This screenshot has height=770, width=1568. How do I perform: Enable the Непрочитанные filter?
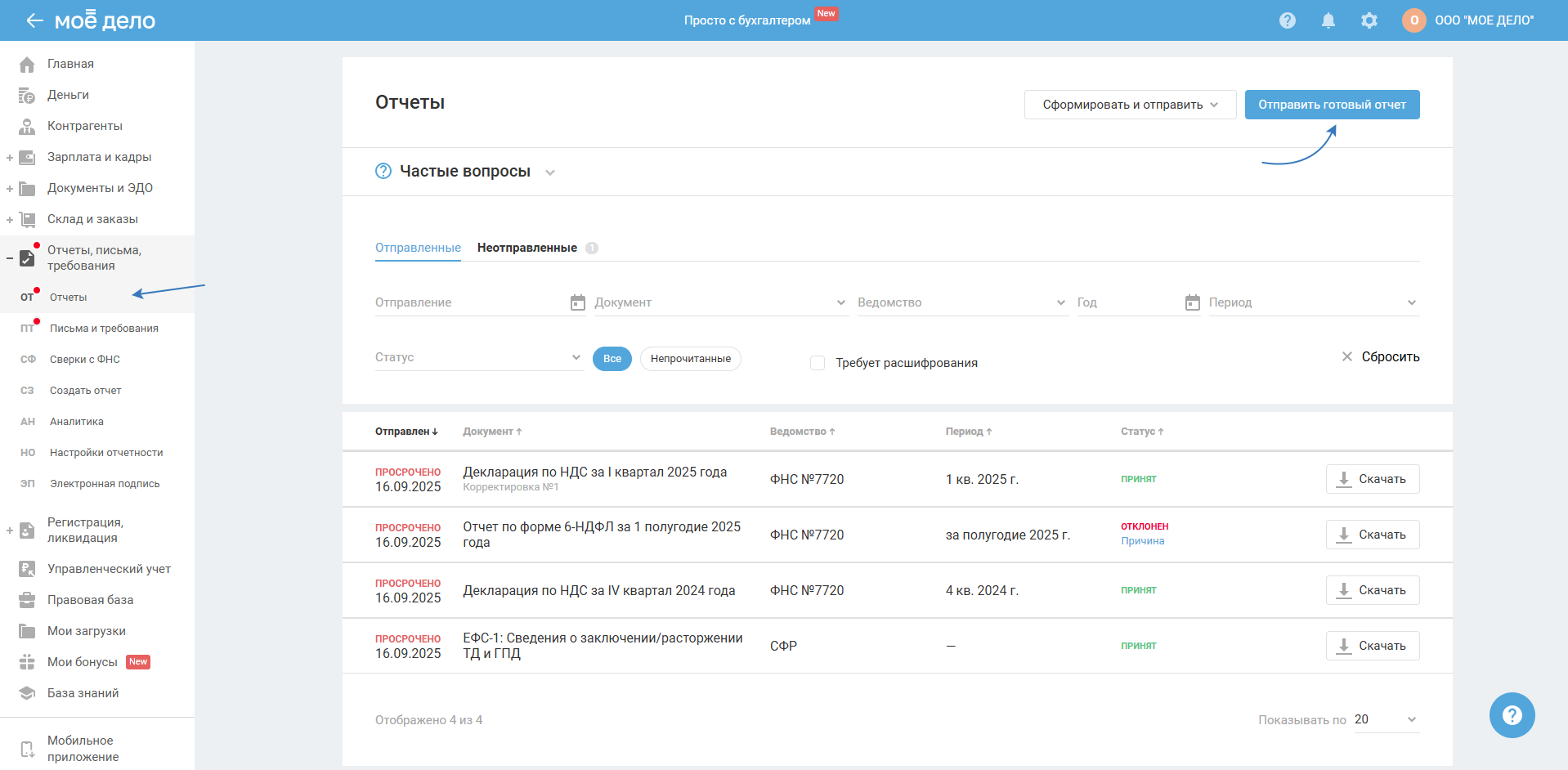click(x=690, y=359)
